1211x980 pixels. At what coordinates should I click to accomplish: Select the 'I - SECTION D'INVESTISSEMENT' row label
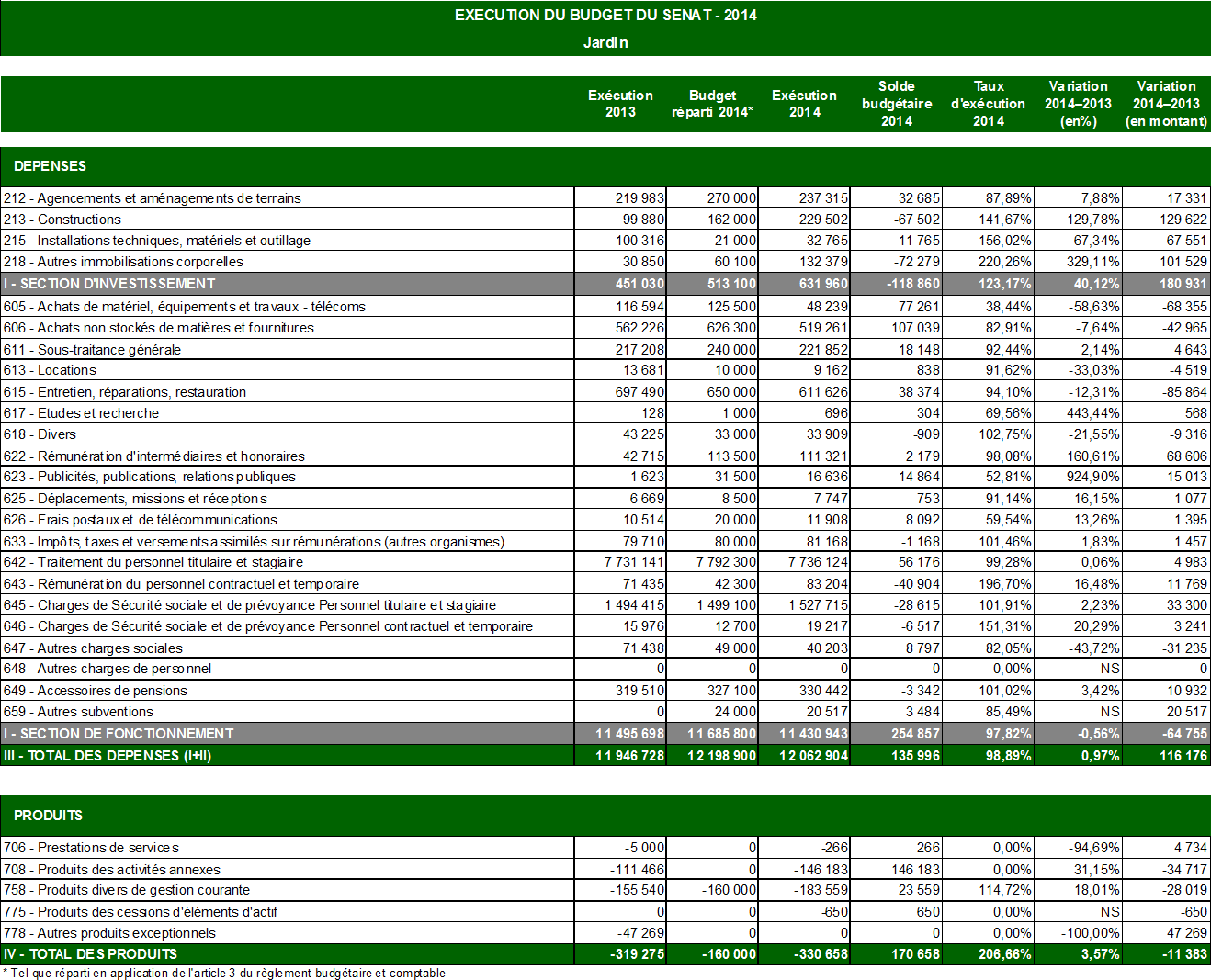point(109,284)
